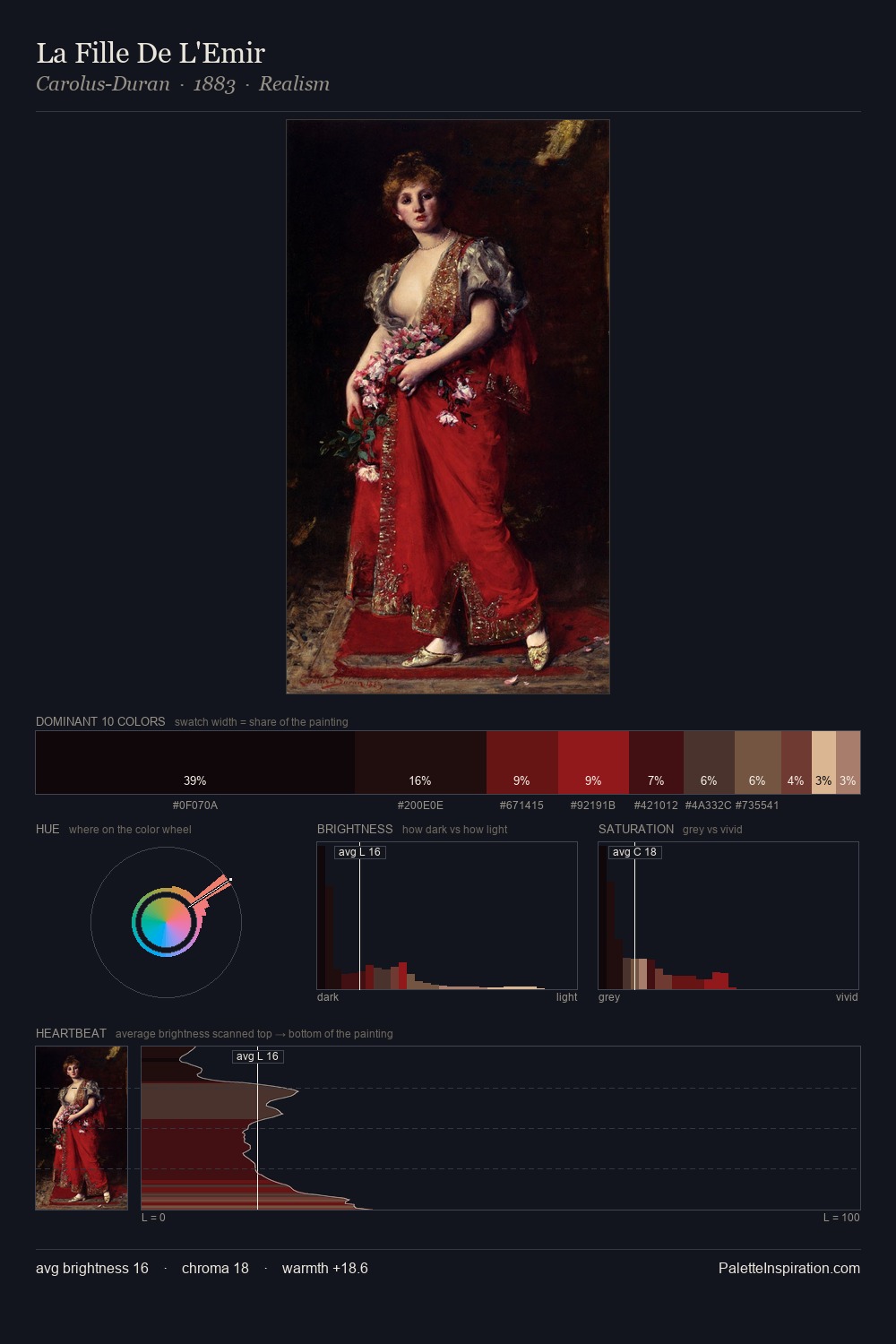Pick the 9% swatch above #671415

[x=522, y=762]
